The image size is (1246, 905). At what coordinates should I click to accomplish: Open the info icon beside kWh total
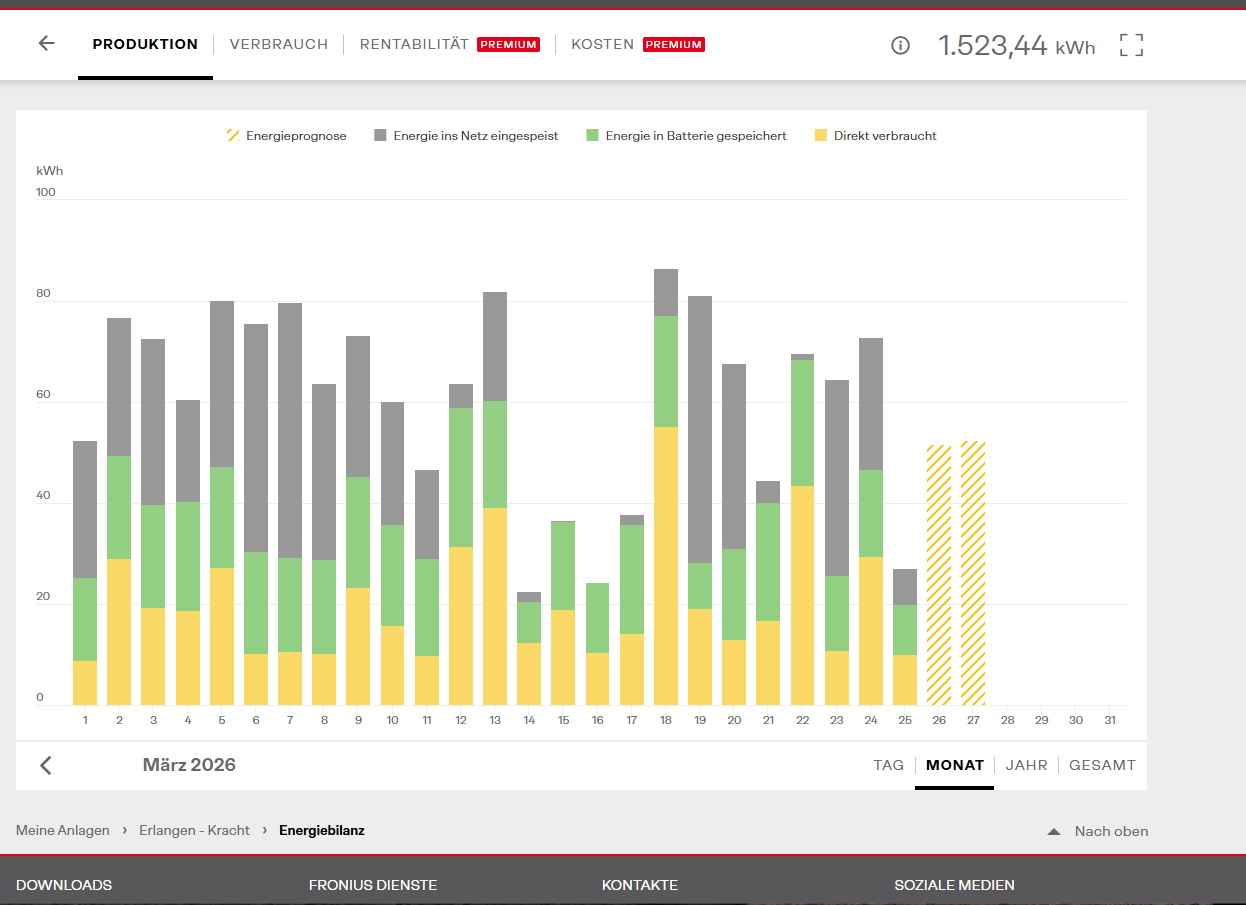(x=900, y=45)
